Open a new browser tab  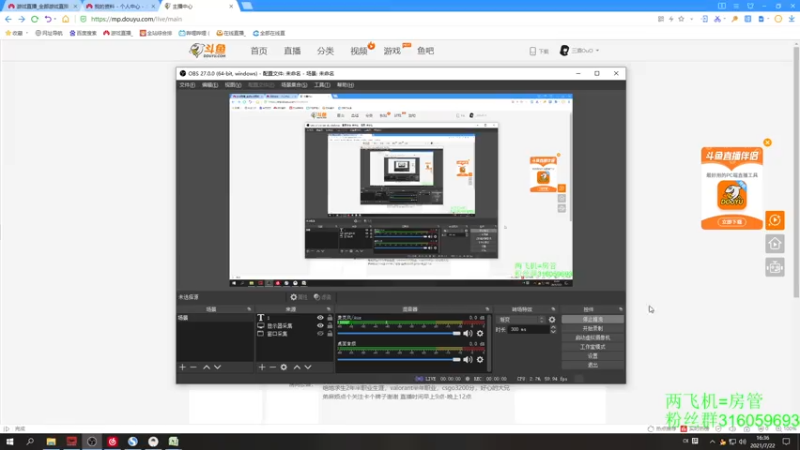[247, 6]
